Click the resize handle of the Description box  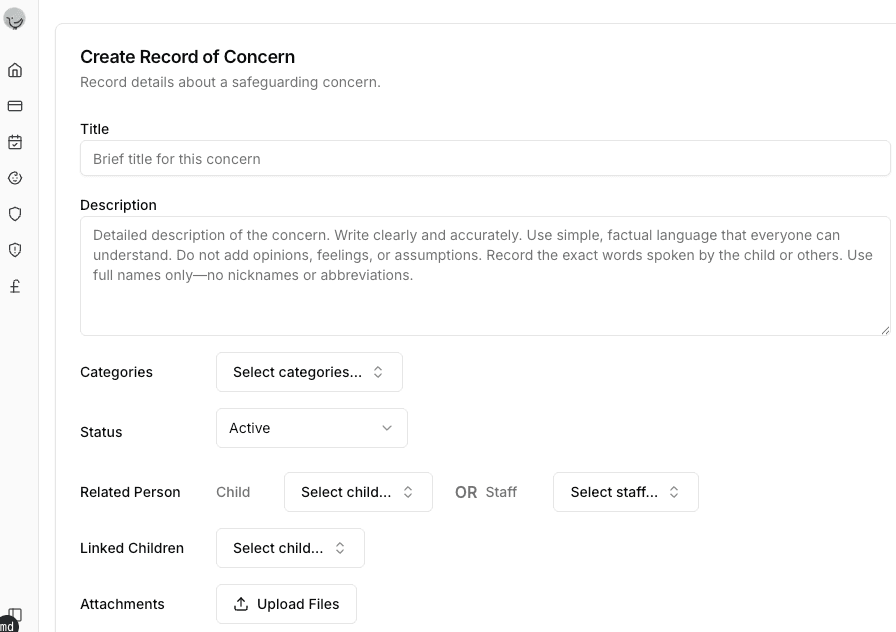[x=885, y=330]
